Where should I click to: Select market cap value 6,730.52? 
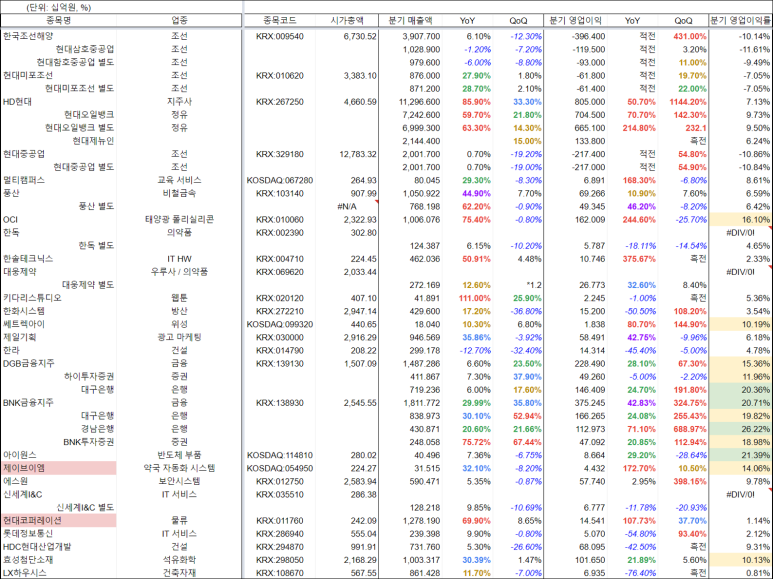click(x=360, y=36)
